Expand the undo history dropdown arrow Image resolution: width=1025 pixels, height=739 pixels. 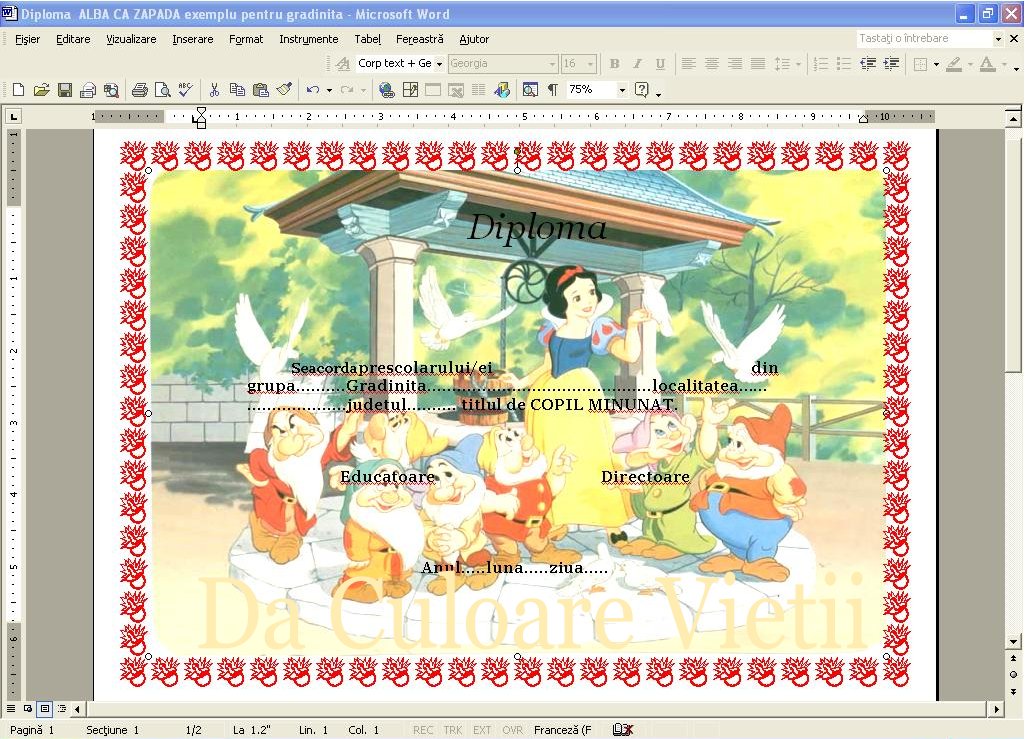pos(329,90)
